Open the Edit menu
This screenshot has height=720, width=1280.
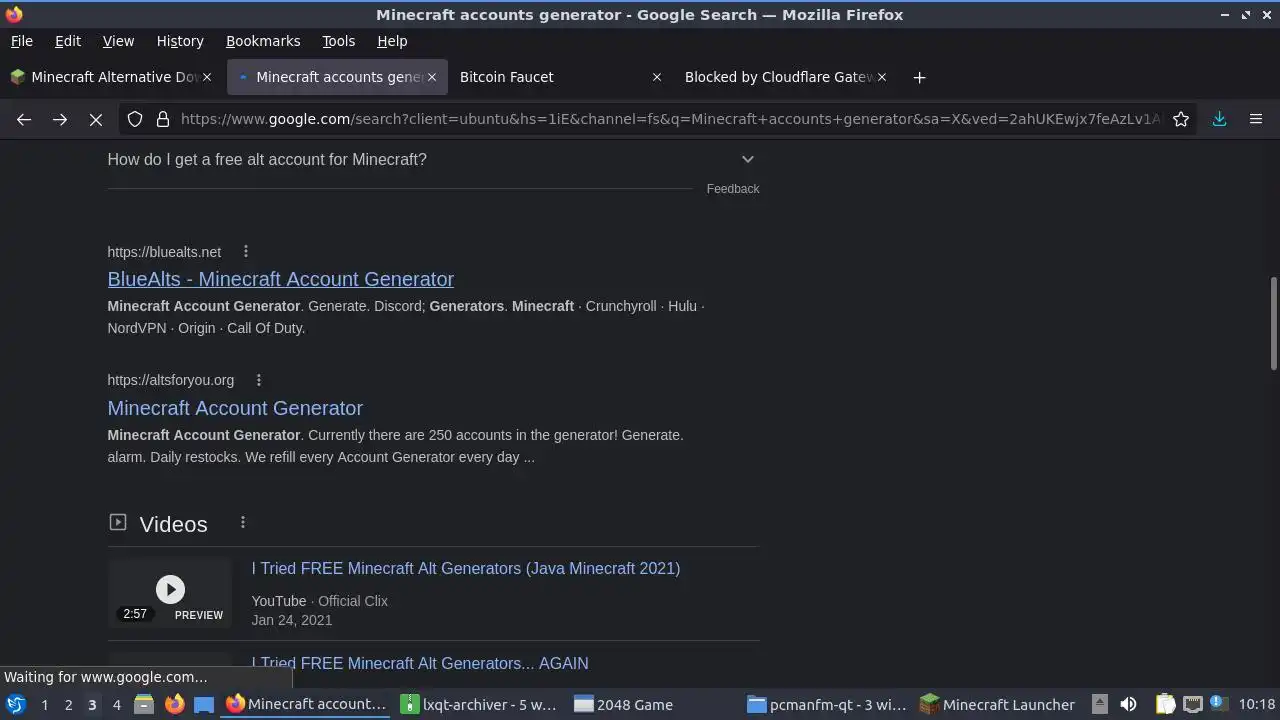click(68, 41)
